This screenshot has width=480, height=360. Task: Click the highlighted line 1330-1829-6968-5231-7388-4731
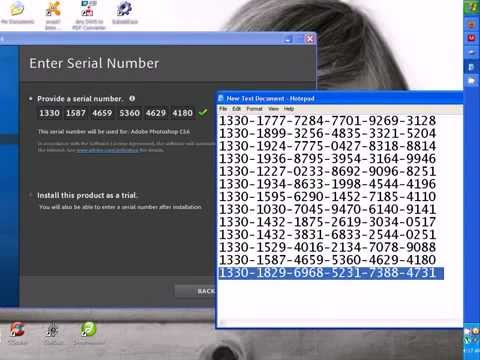click(331, 273)
